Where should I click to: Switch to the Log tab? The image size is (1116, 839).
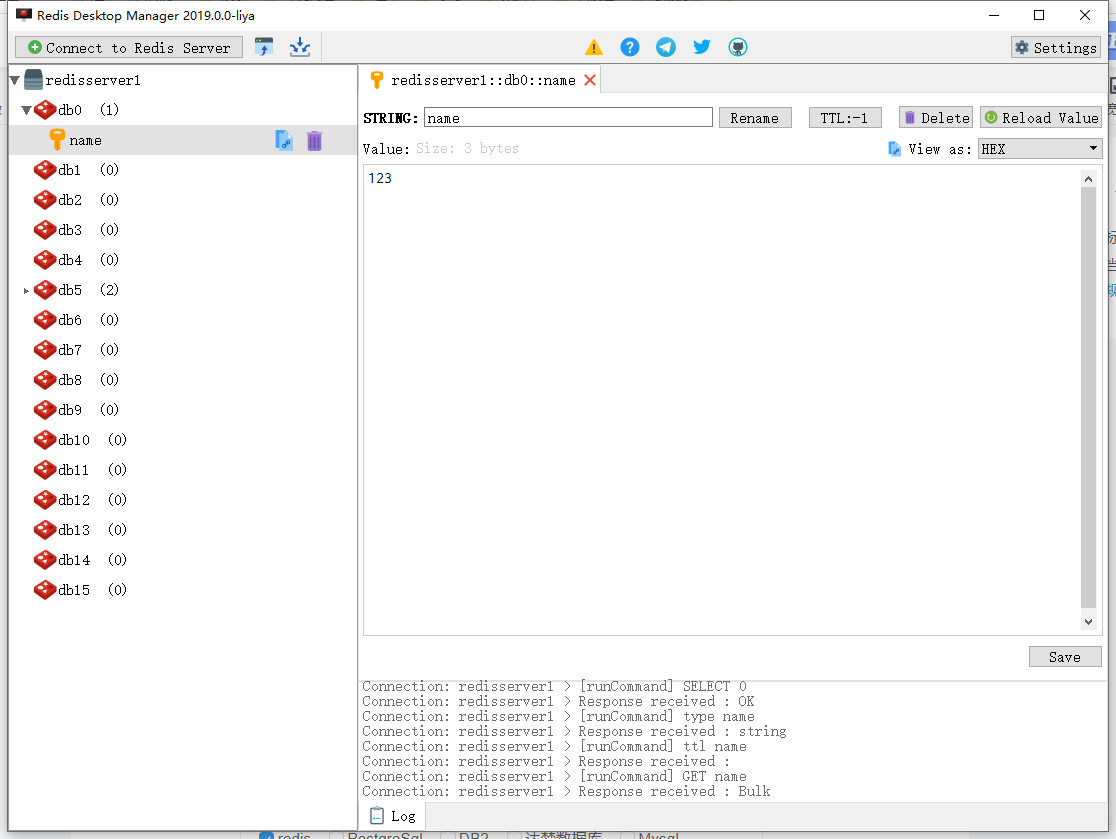(393, 816)
